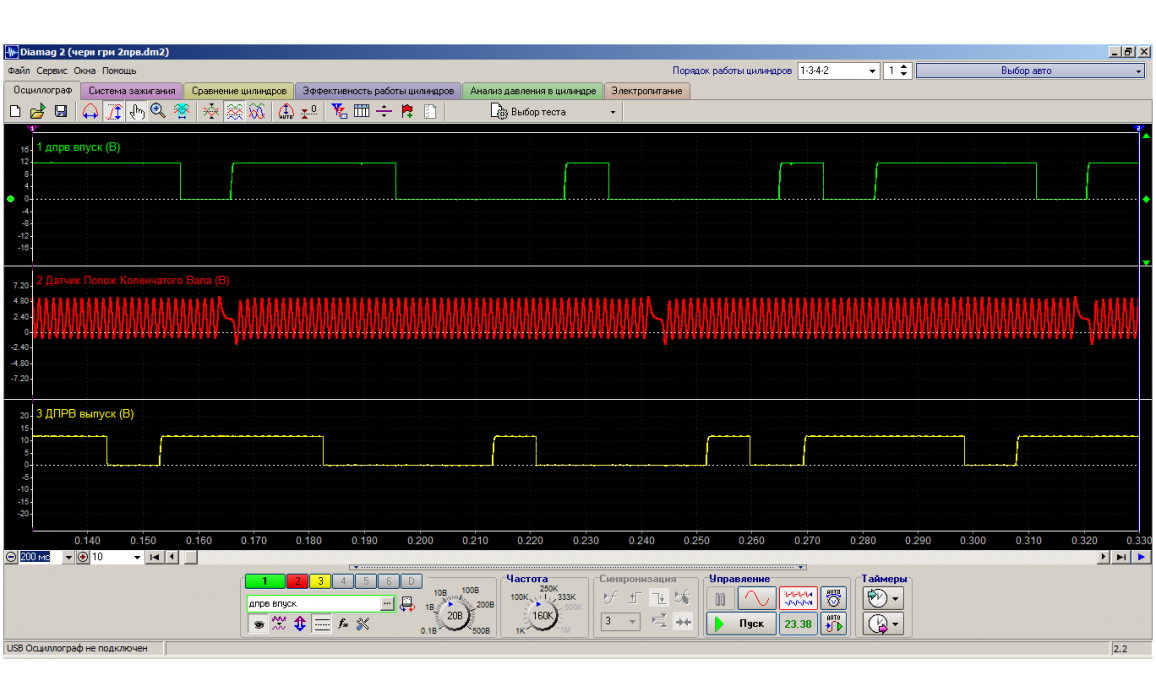Open the Файл menu
1156x700 pixels.
pos(18,71)
